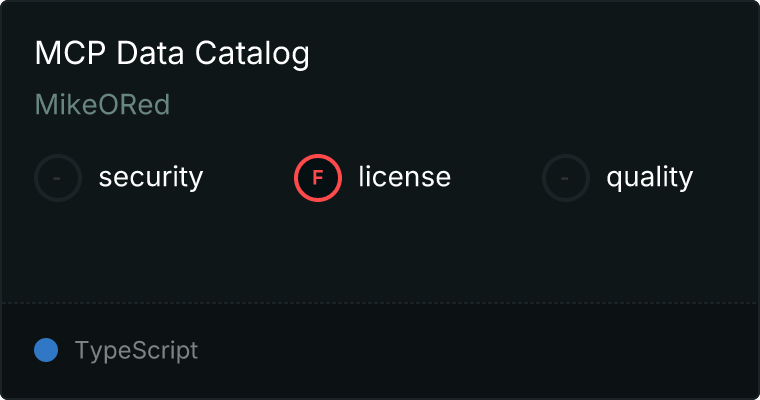Click empty card area below the grades row
This screenshot has width=760, height=400.
pyautogui.click(x=380, y=250)
